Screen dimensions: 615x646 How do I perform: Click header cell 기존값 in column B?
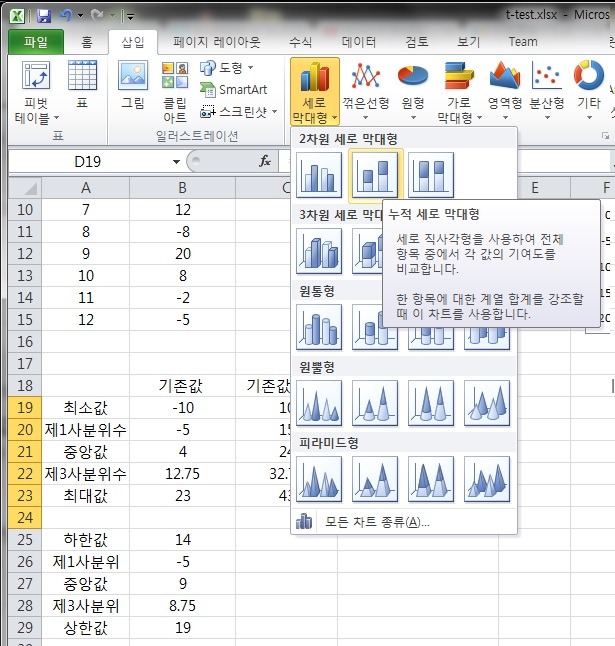tap(182, 386)
